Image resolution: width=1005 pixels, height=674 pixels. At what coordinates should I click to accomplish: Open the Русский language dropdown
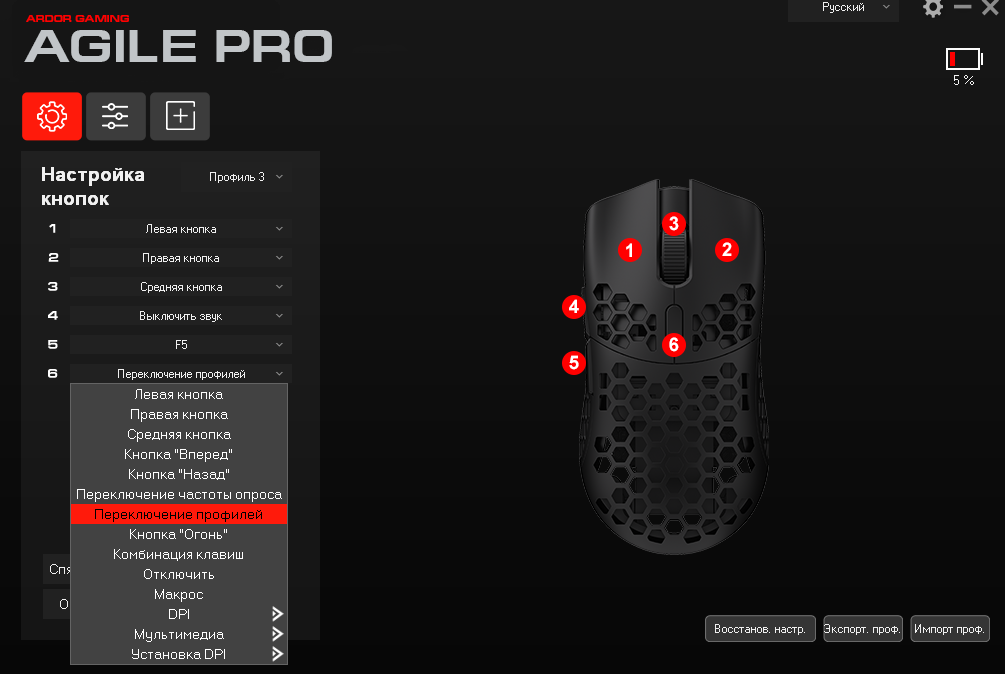[x=843, y=8]
